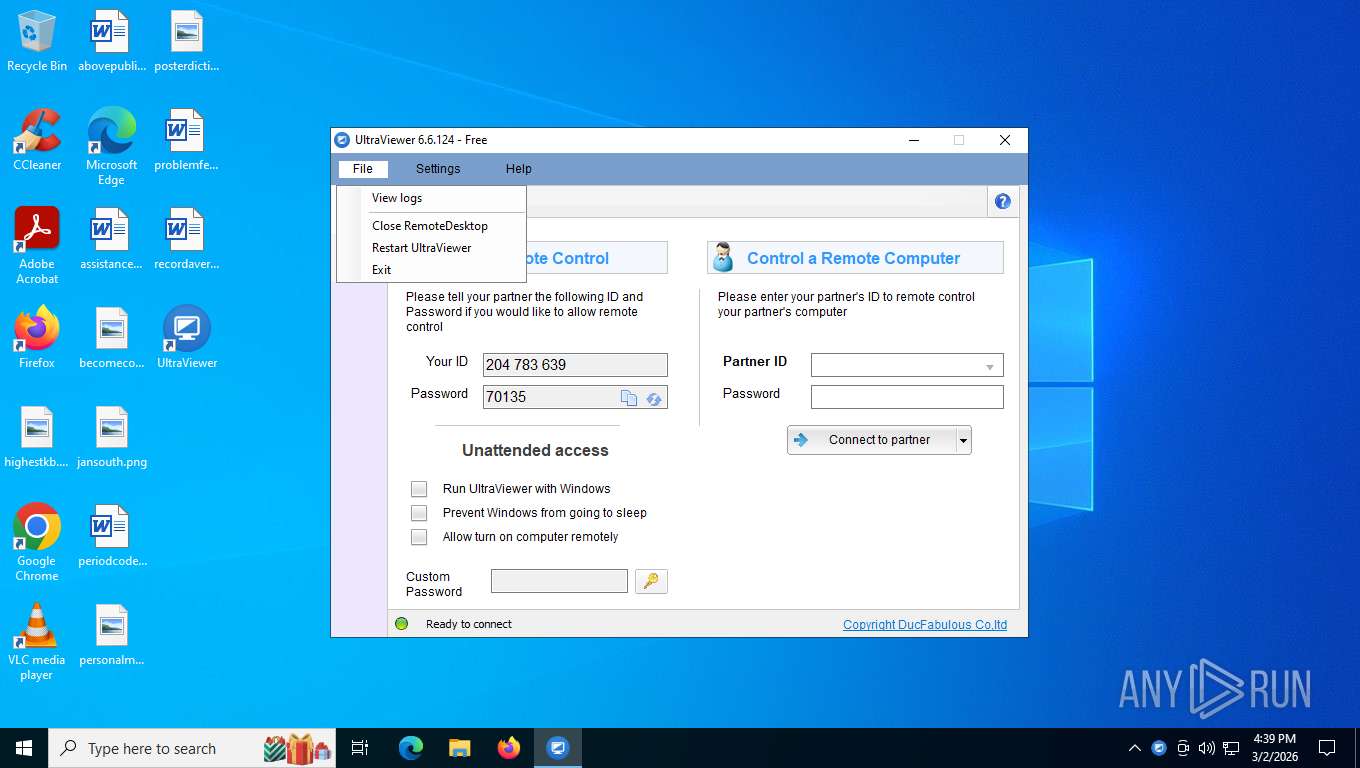Viewport: 1360px width, 768px height.
Task: Expand the Partner ID dropdown list
Action: [x=990, y=367]
